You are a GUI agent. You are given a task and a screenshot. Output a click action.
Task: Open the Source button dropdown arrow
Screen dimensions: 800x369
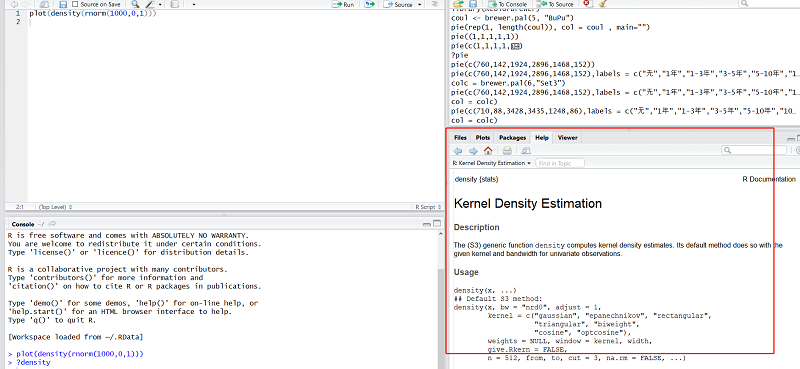[x=420, y=5]
